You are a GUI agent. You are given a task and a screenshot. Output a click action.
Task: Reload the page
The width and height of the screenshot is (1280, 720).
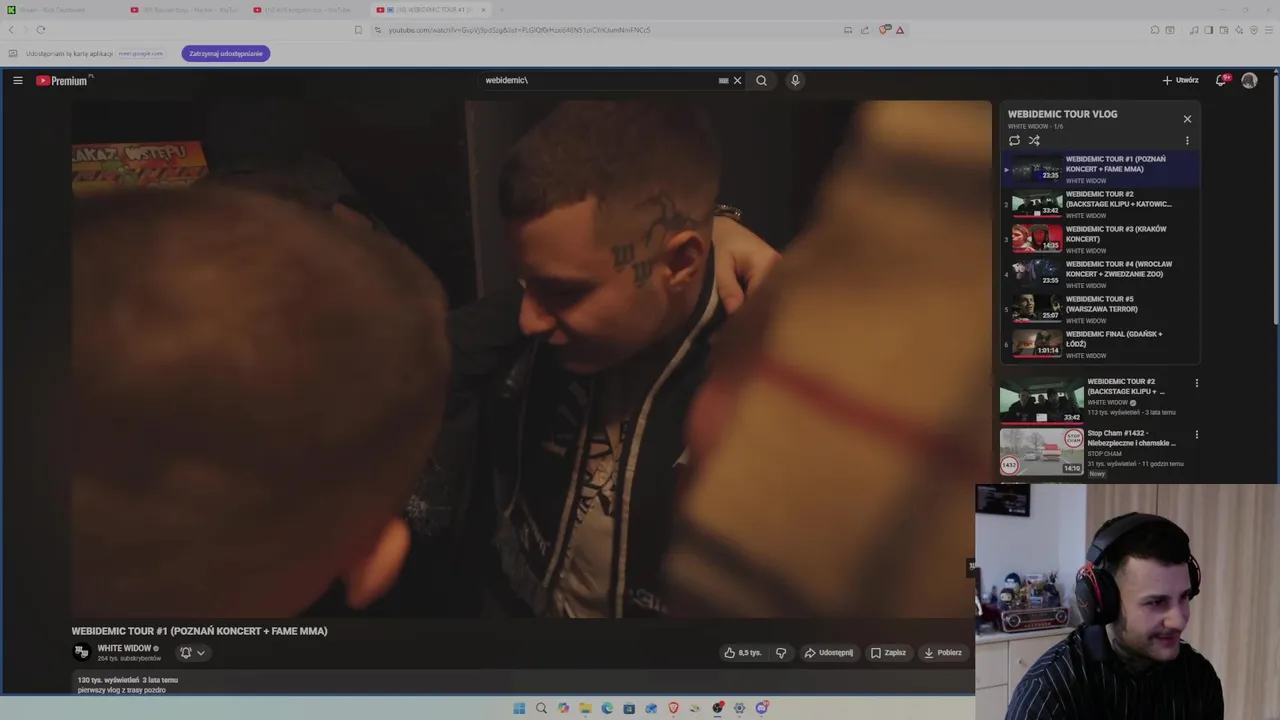41,30
